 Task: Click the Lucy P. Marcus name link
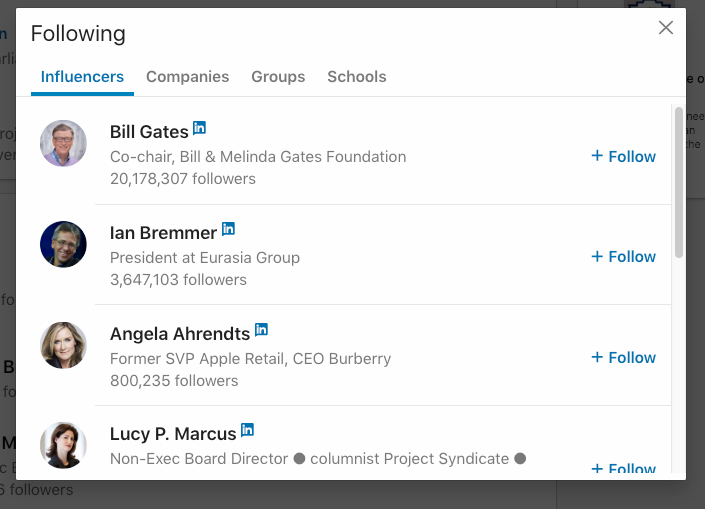click(x=173, y=434)
